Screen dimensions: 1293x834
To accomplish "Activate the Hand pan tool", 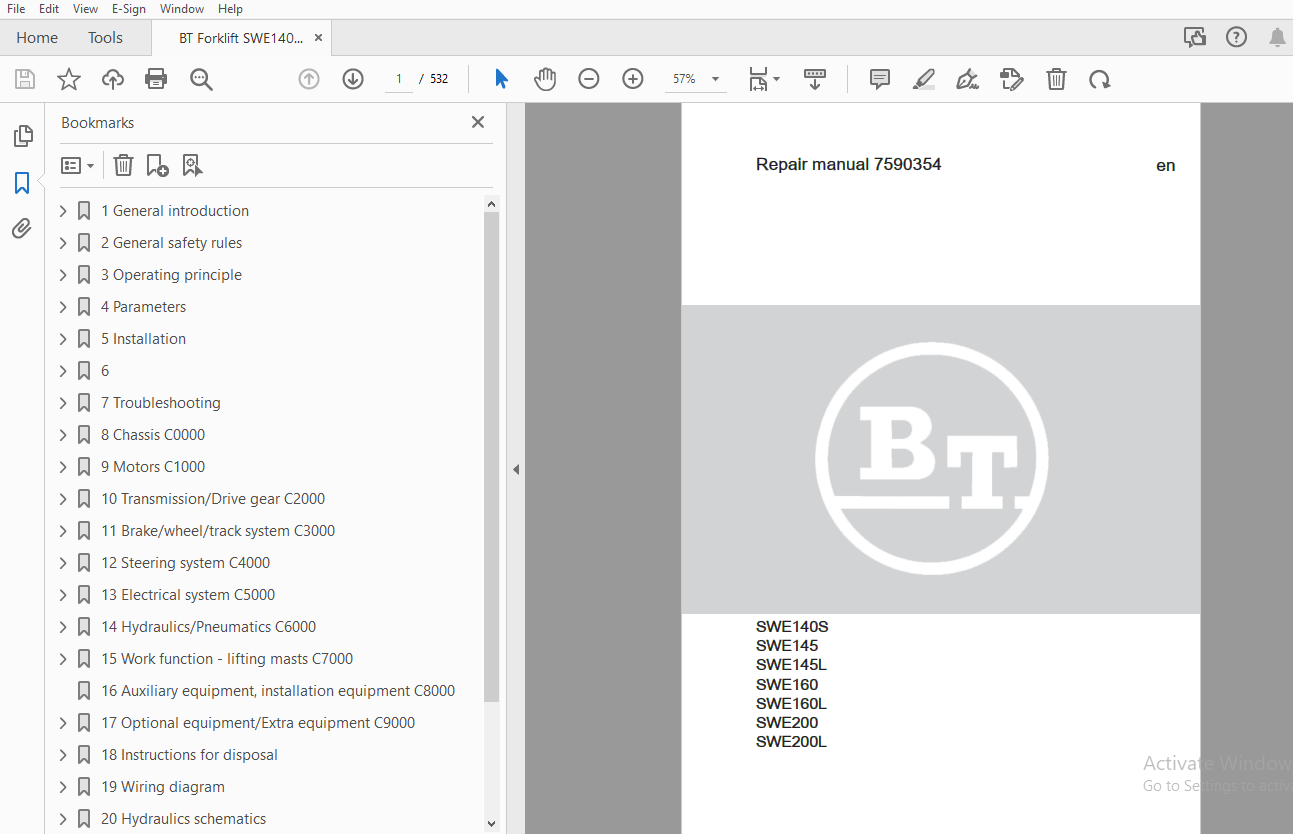I will pyautogui.click(x=544, y=79).
